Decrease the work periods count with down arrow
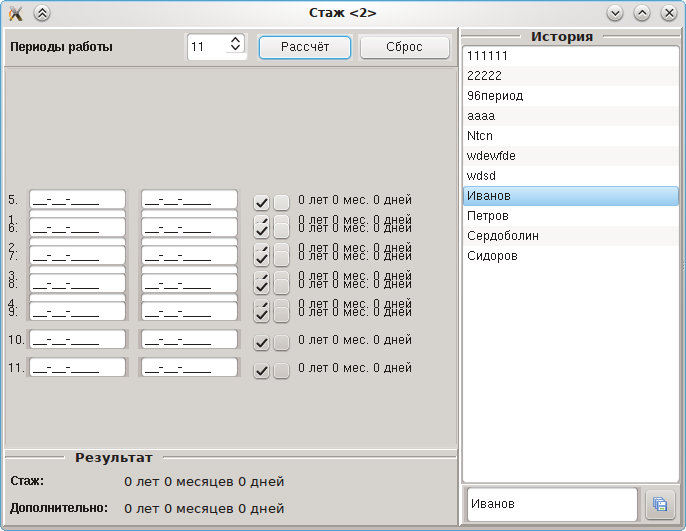Screen dimensions: 686x531 click(x=235, y=50)
